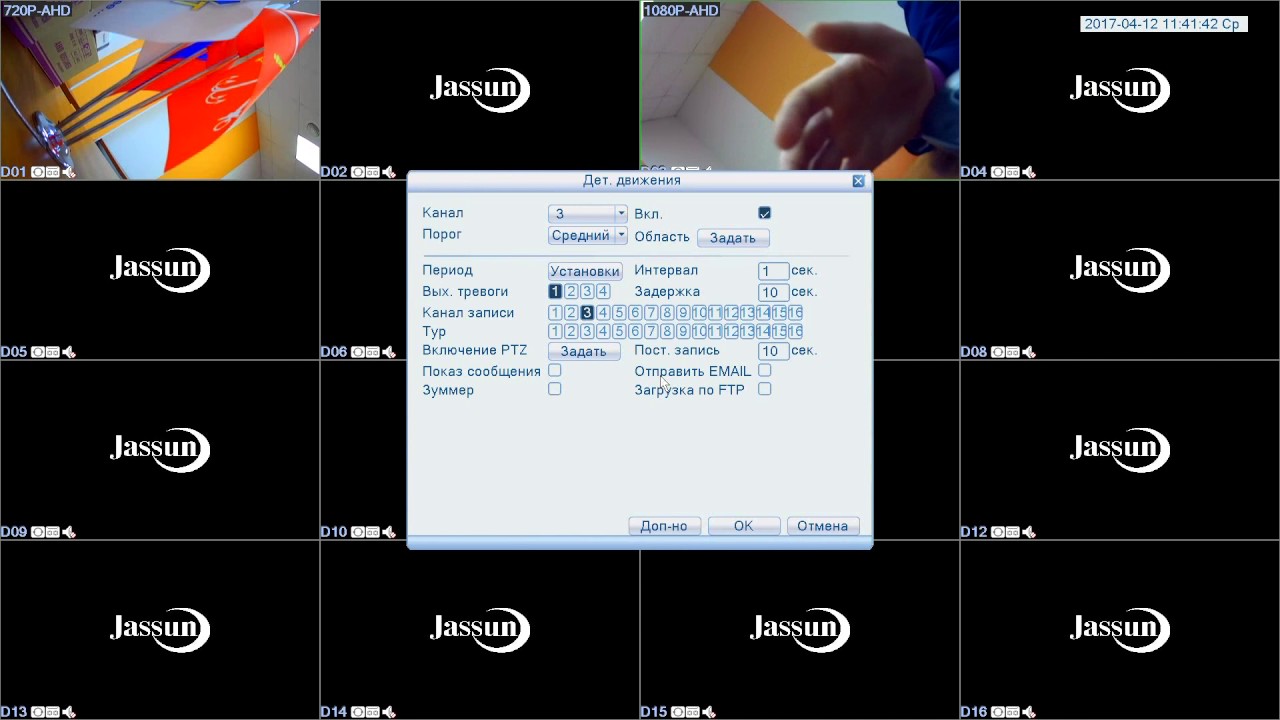
Task: Deselect record channel 3 in Канал записи
Action: [x=587, y=313]
